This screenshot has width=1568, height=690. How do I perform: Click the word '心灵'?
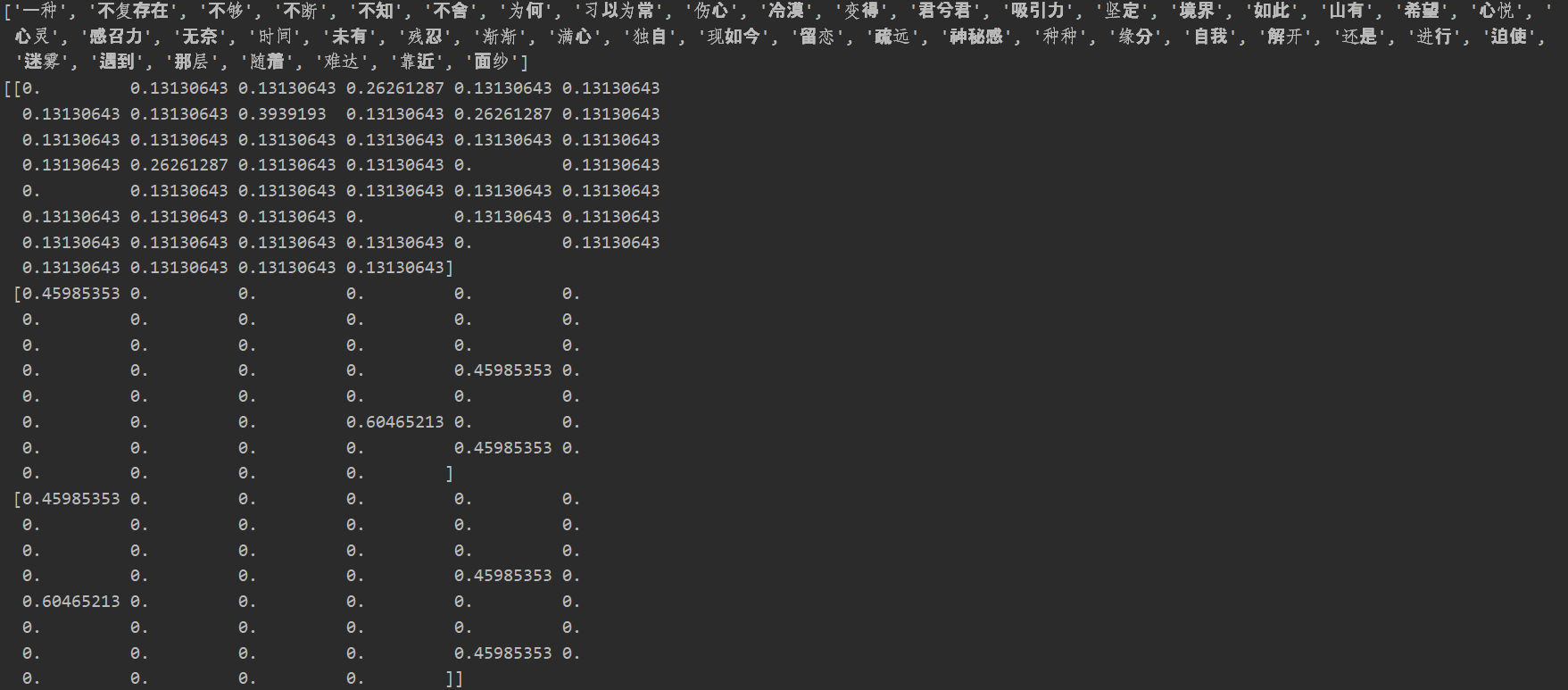(x=32, y=37)
